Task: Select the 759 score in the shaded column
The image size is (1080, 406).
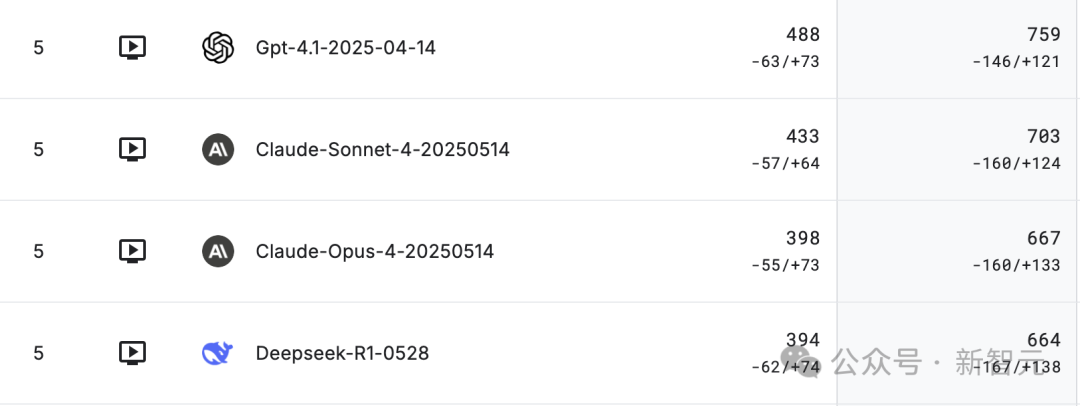Action: click(1043, 34)
